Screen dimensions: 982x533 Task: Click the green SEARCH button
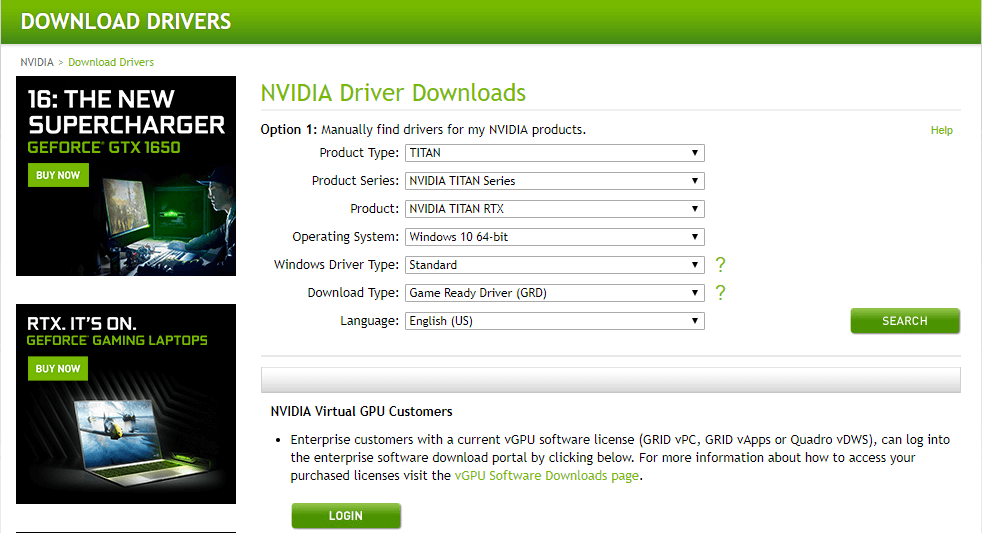(904, 321)
